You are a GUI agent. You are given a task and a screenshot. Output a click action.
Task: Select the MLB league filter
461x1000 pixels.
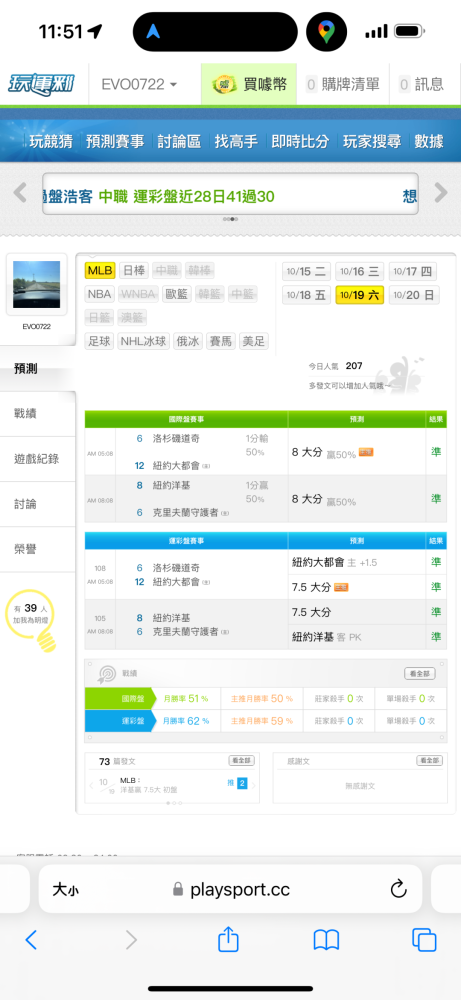click(x=100, y=270)
